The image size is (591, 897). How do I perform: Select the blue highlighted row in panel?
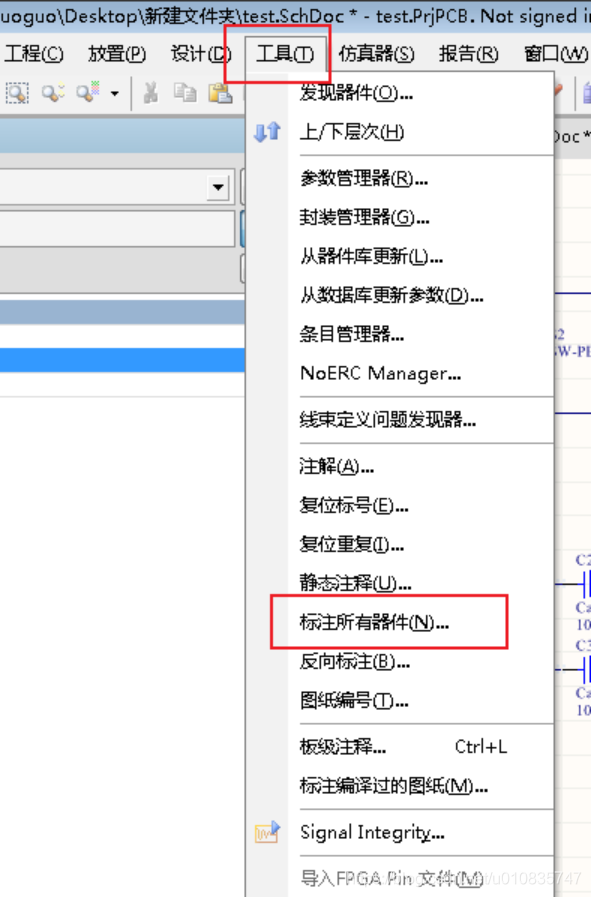[122, 360]
